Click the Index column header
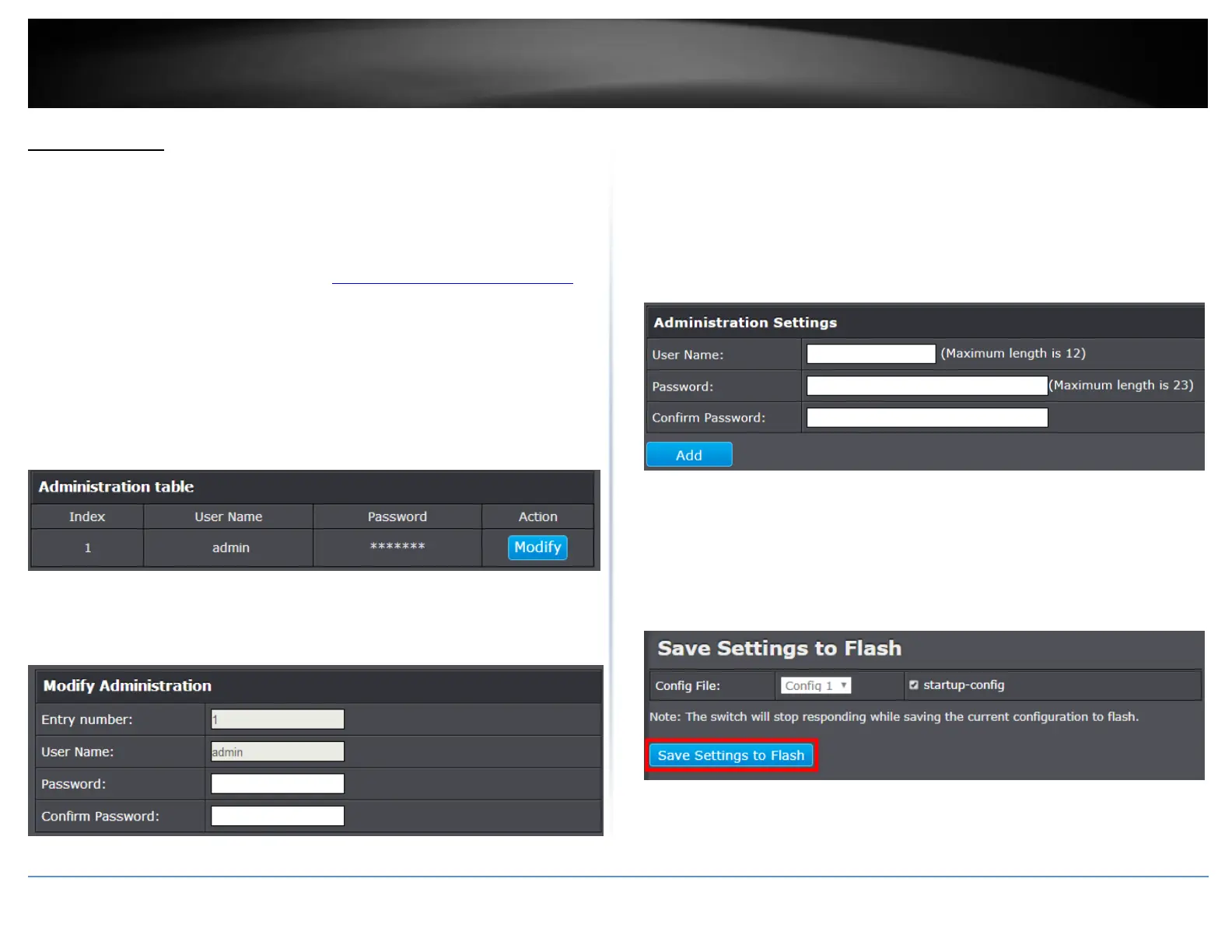 tap(87, 516)
